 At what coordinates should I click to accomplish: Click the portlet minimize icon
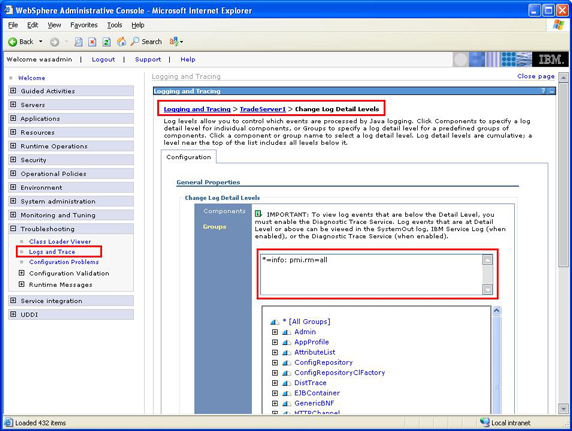tap(552, 91)
